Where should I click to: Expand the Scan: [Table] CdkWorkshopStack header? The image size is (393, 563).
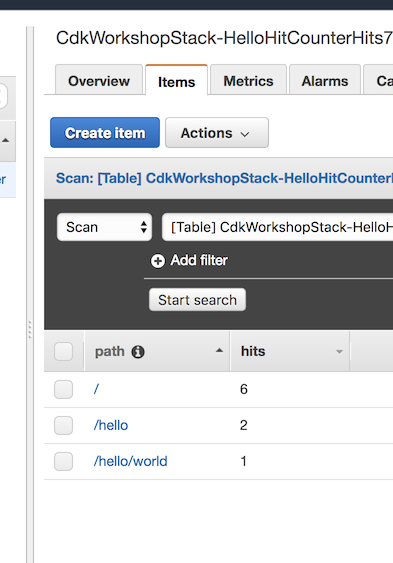click(224, 178)
